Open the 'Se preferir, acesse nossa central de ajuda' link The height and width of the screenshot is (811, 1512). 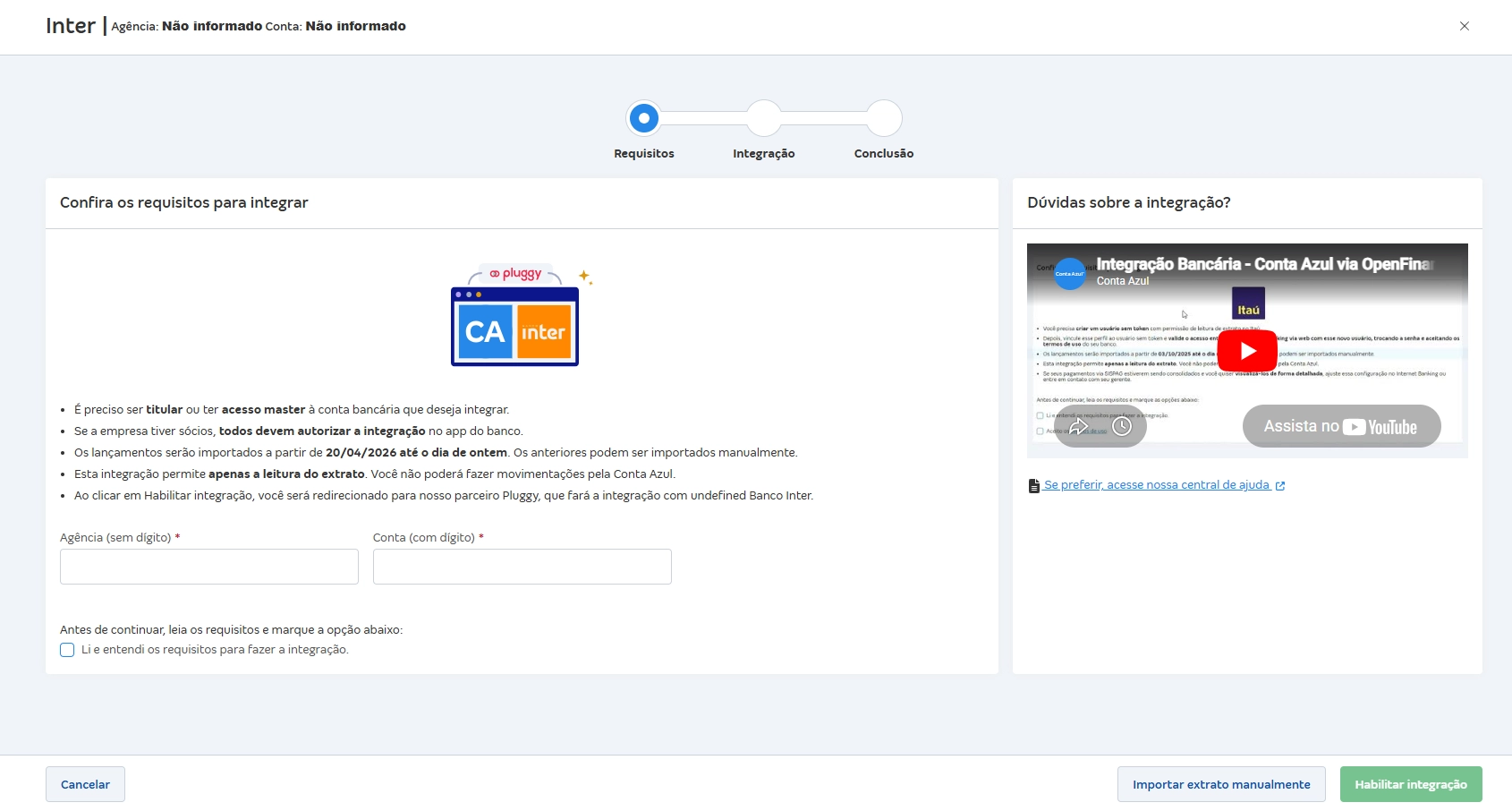[x=1157, y=485]
